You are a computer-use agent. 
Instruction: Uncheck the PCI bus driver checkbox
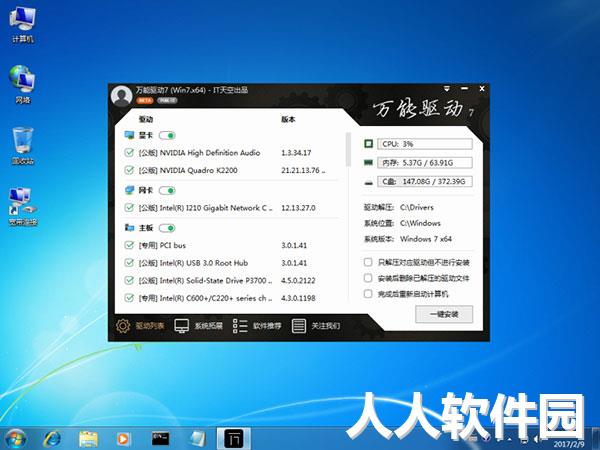click(129, 245)
